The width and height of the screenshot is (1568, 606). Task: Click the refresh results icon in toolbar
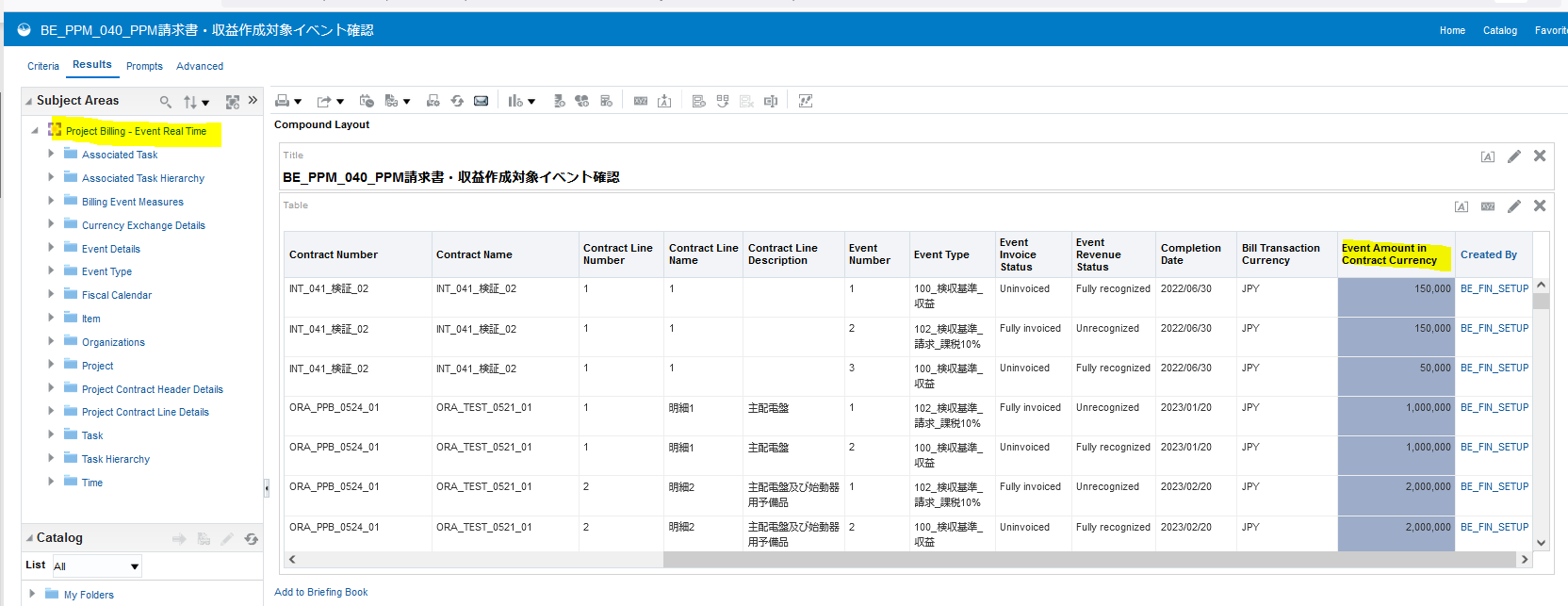point(457,101)
